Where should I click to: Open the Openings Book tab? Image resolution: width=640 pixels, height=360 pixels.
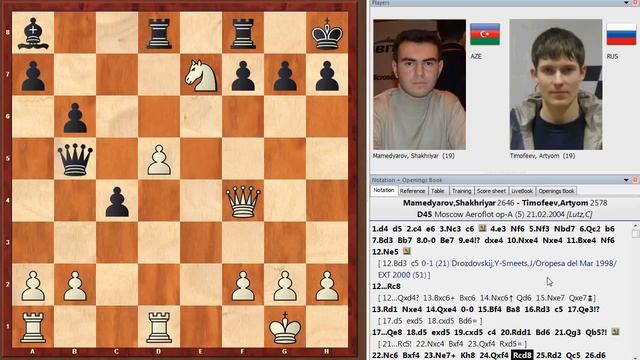click(556, 191)
